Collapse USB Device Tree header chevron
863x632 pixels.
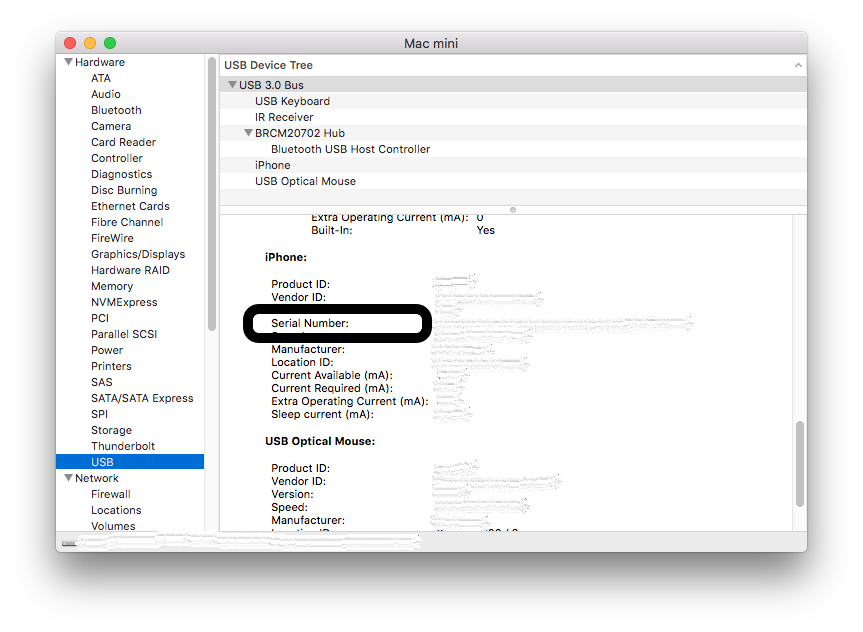[798, 65]
